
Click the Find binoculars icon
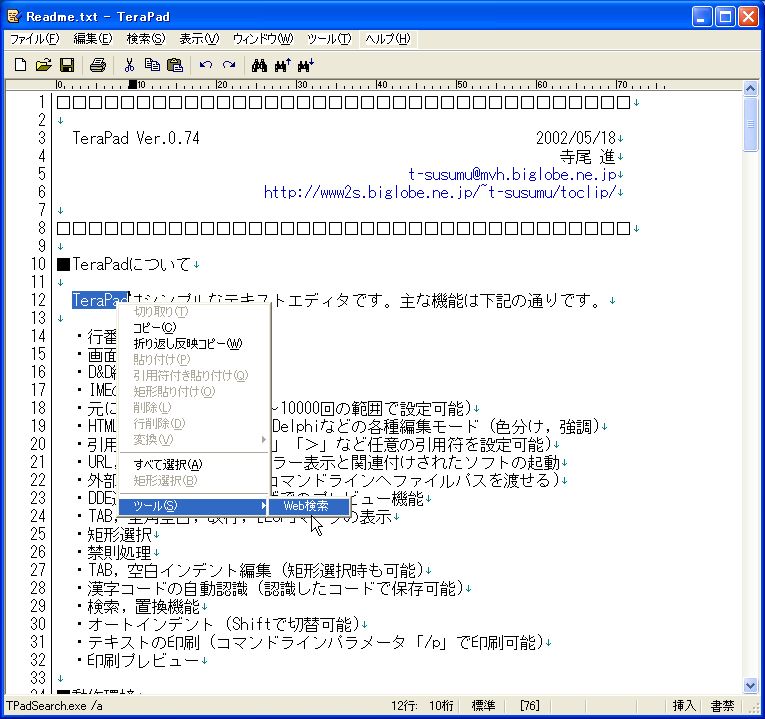pyautogui.click(x=259, y=64)
